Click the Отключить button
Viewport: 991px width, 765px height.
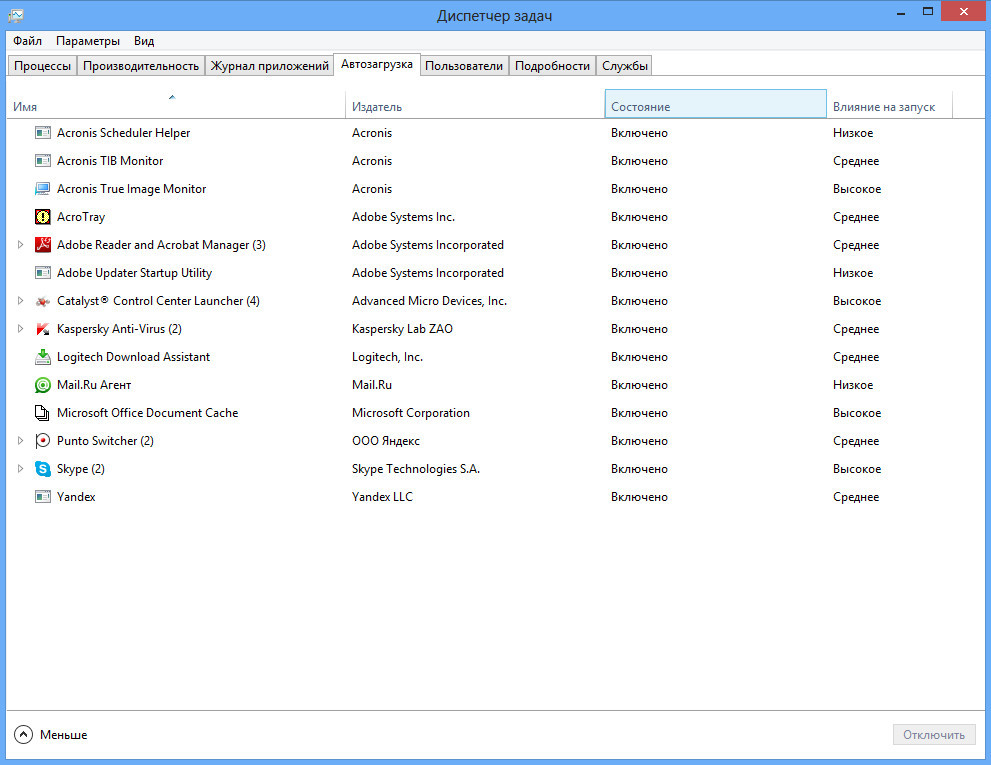click(933, 735)
